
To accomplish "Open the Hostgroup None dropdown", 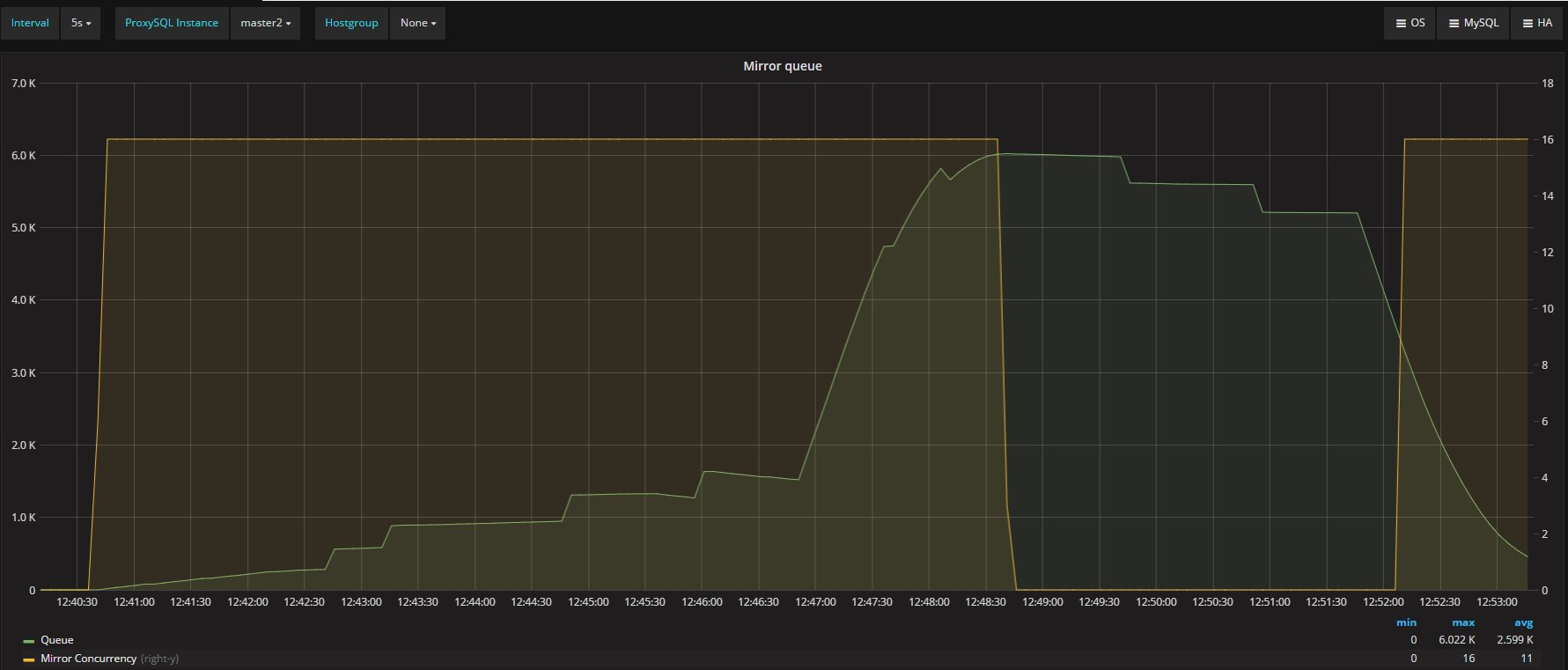I will click(417, 23).
